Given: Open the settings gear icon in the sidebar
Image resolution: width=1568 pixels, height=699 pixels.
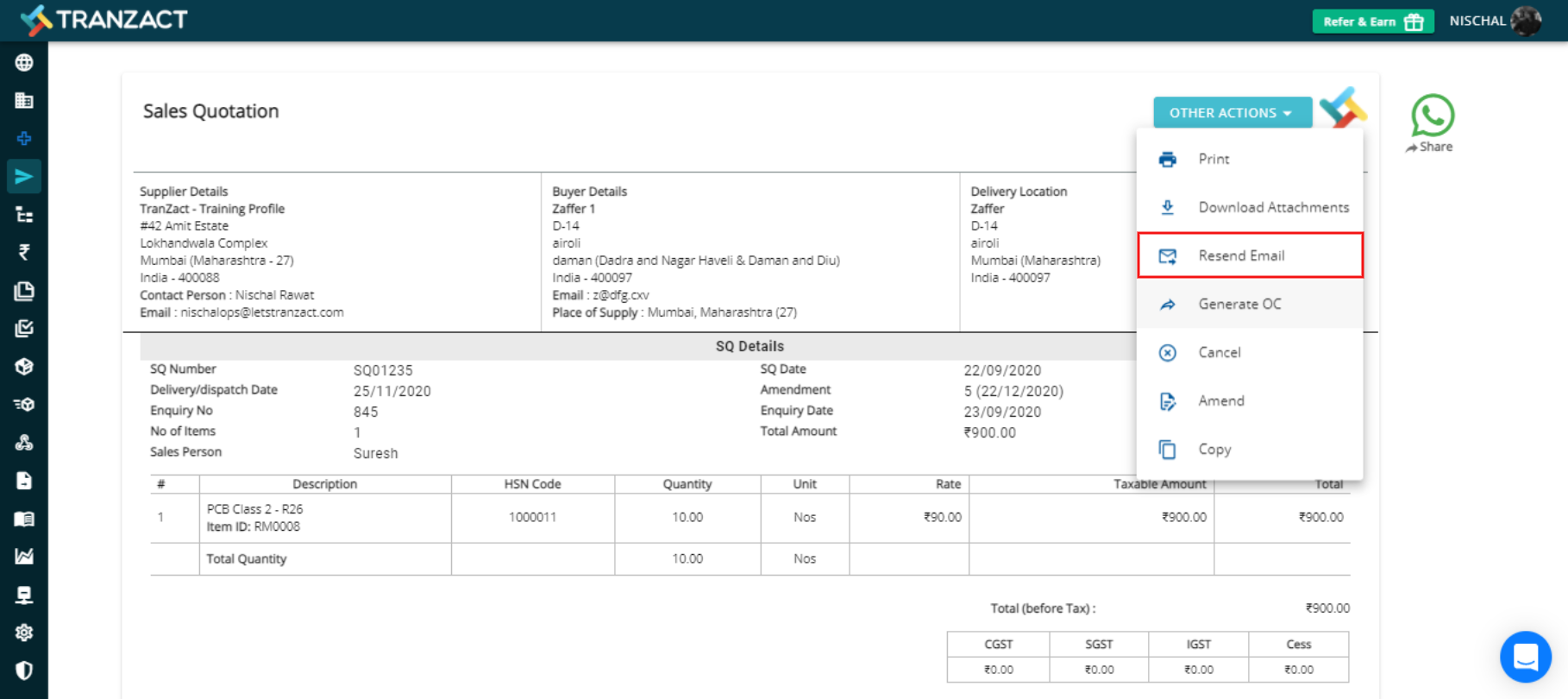Looking at the screenshot, I should click(x=24, y=633).
